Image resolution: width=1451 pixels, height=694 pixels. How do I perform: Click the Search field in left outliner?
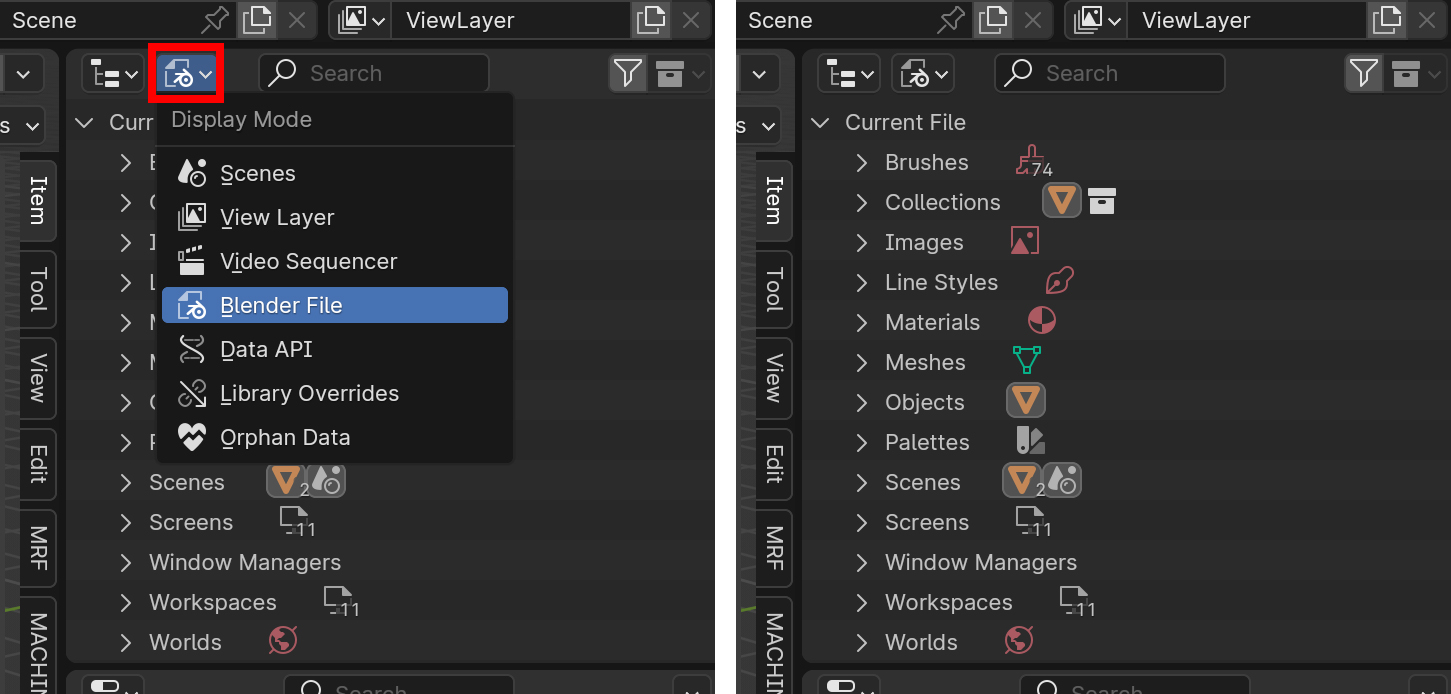coord(374,73)
